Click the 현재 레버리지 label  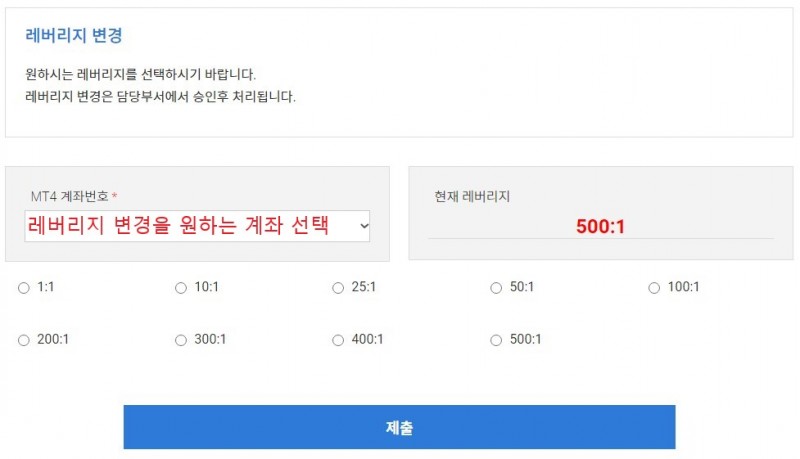point(472,196)
